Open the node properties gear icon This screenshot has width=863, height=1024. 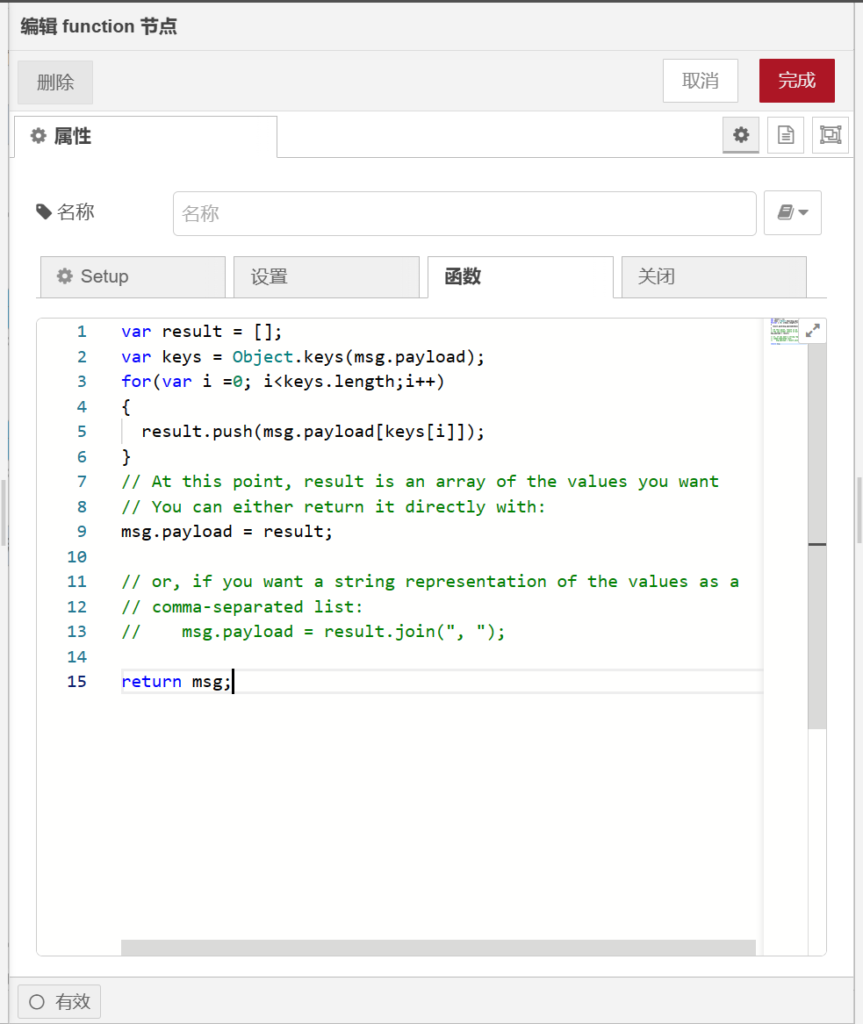[740, 135]
